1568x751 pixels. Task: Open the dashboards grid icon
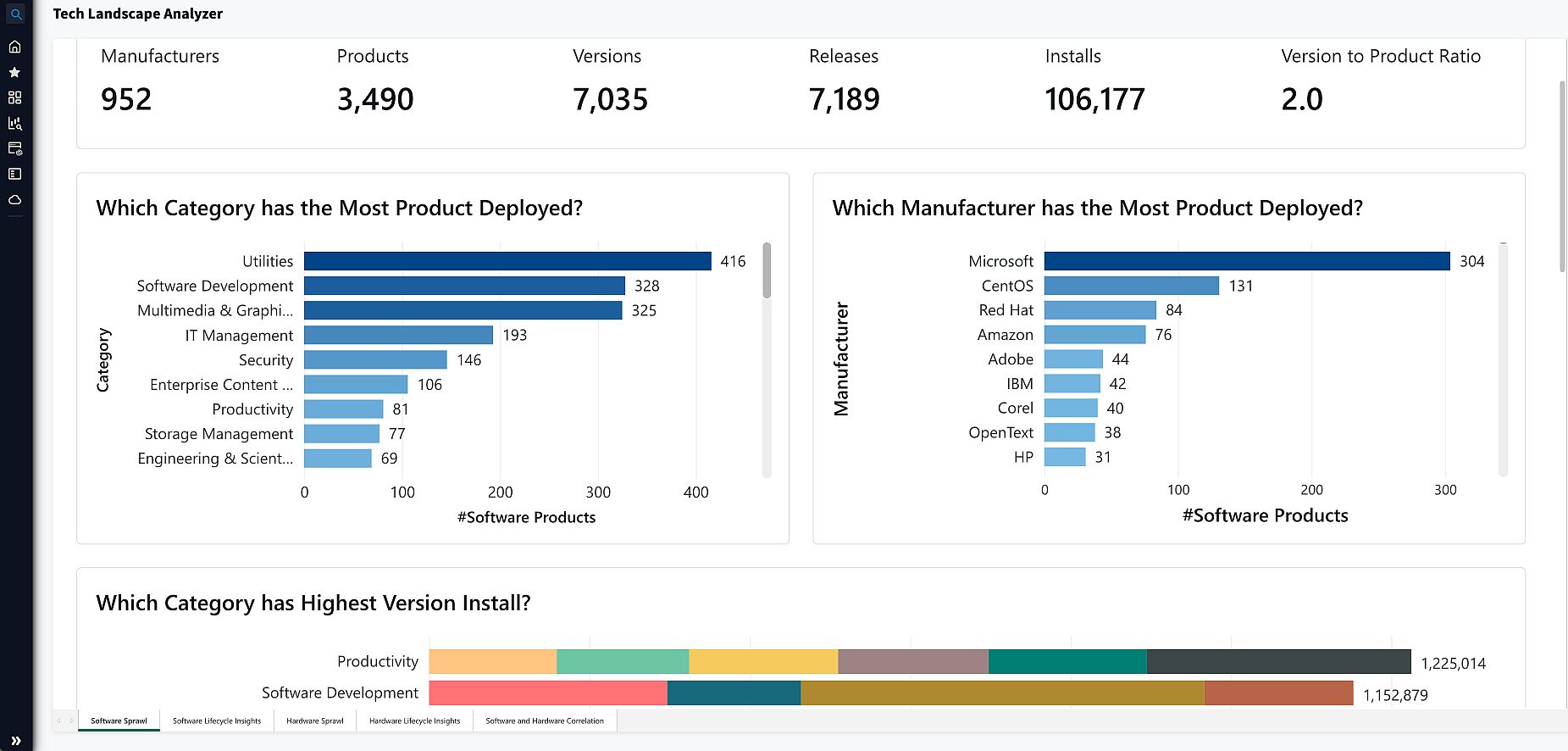[15, 97]
